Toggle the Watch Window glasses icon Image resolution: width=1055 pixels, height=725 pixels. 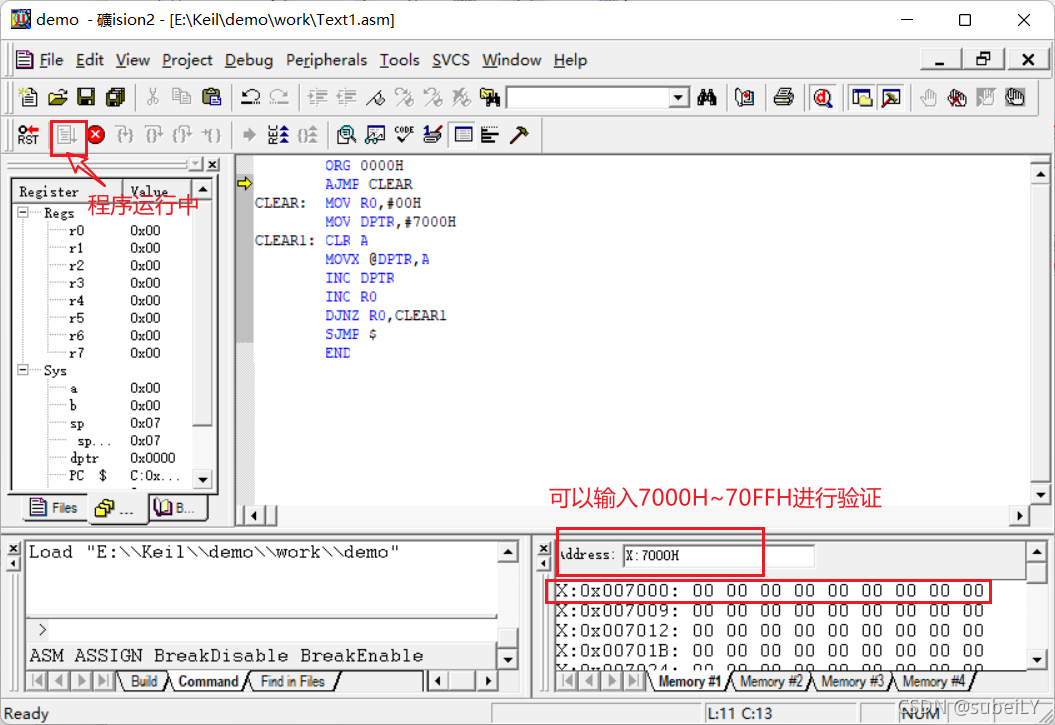[375, 135]
